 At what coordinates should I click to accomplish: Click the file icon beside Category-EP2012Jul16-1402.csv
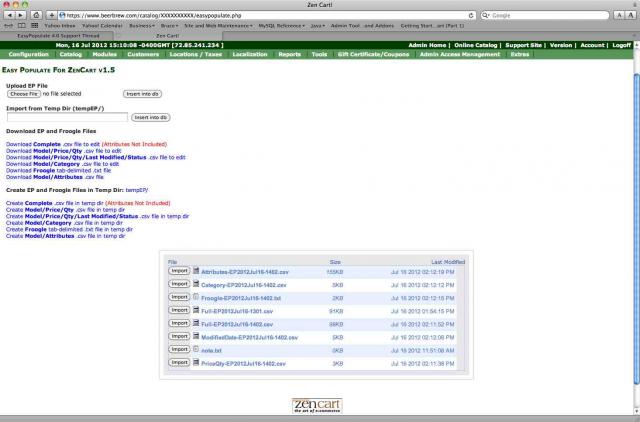[196, 284]
